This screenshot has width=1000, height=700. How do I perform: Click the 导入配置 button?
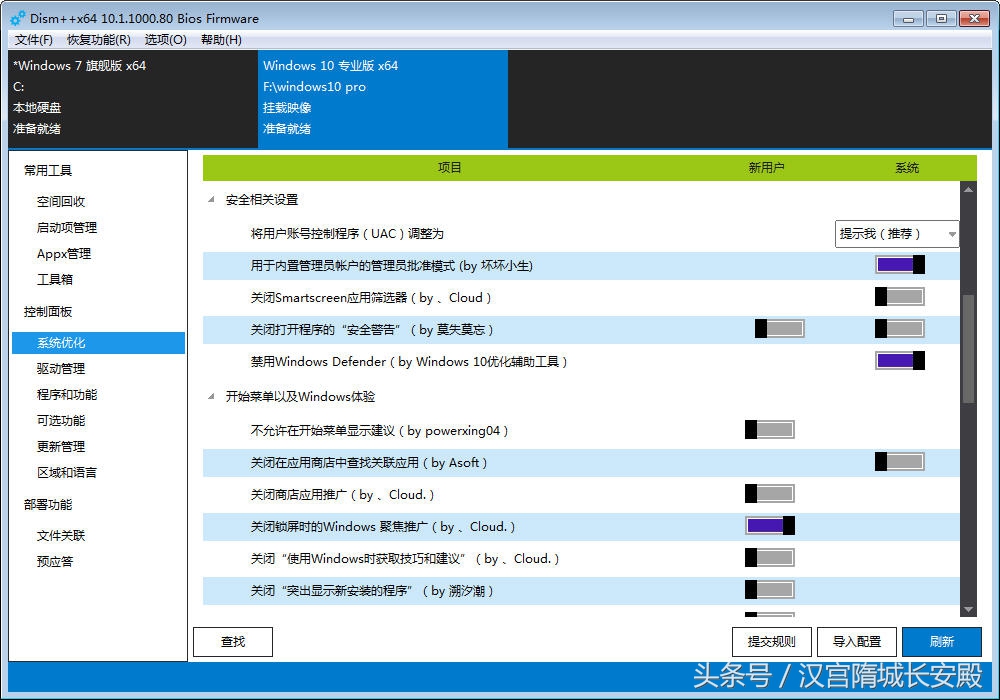(857, 641)
